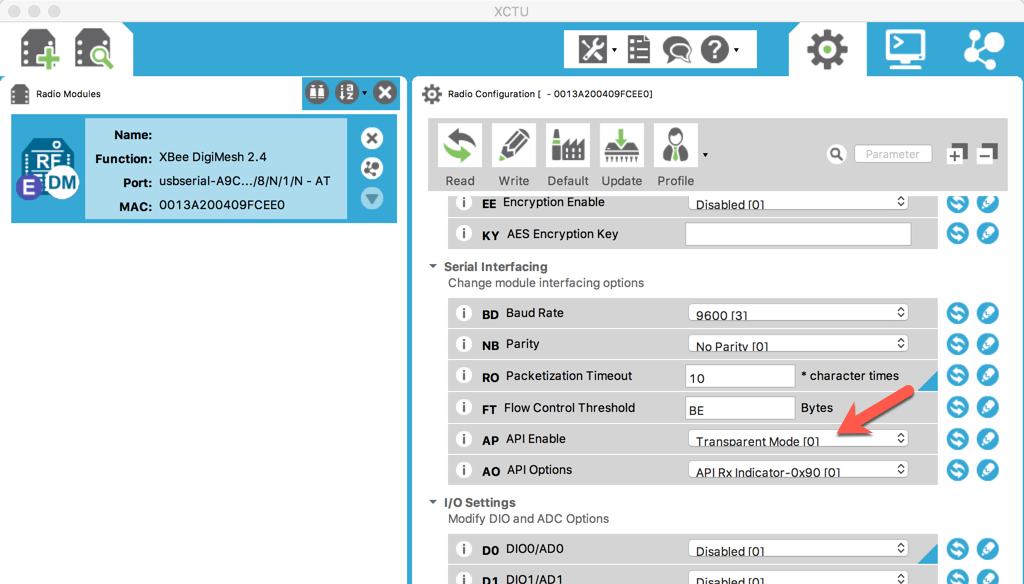This screenshot has width=1024, height=584.
Task: Show info for AP API Enable
Action: (464, 438)
